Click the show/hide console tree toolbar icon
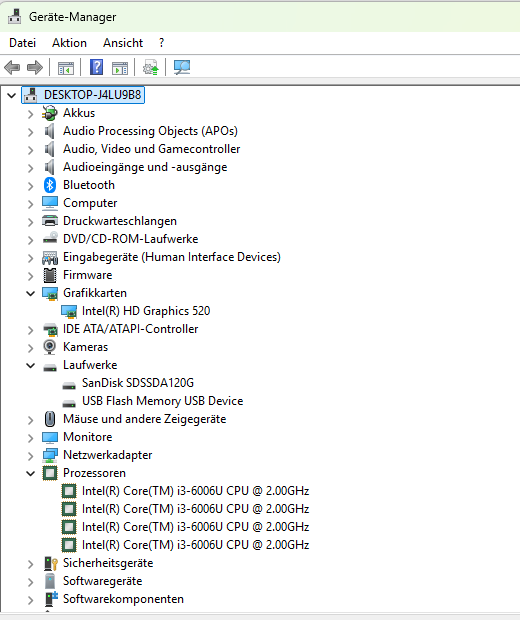 66,68
